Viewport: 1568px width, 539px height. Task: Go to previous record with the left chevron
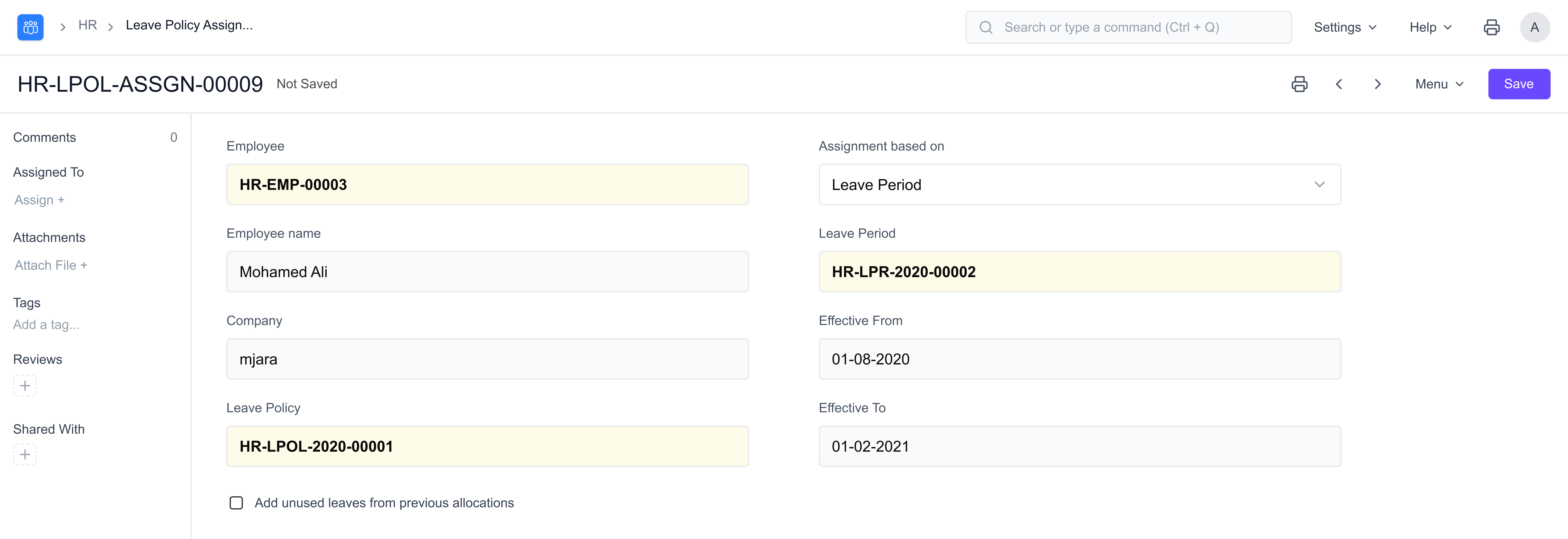[1339, 84]
